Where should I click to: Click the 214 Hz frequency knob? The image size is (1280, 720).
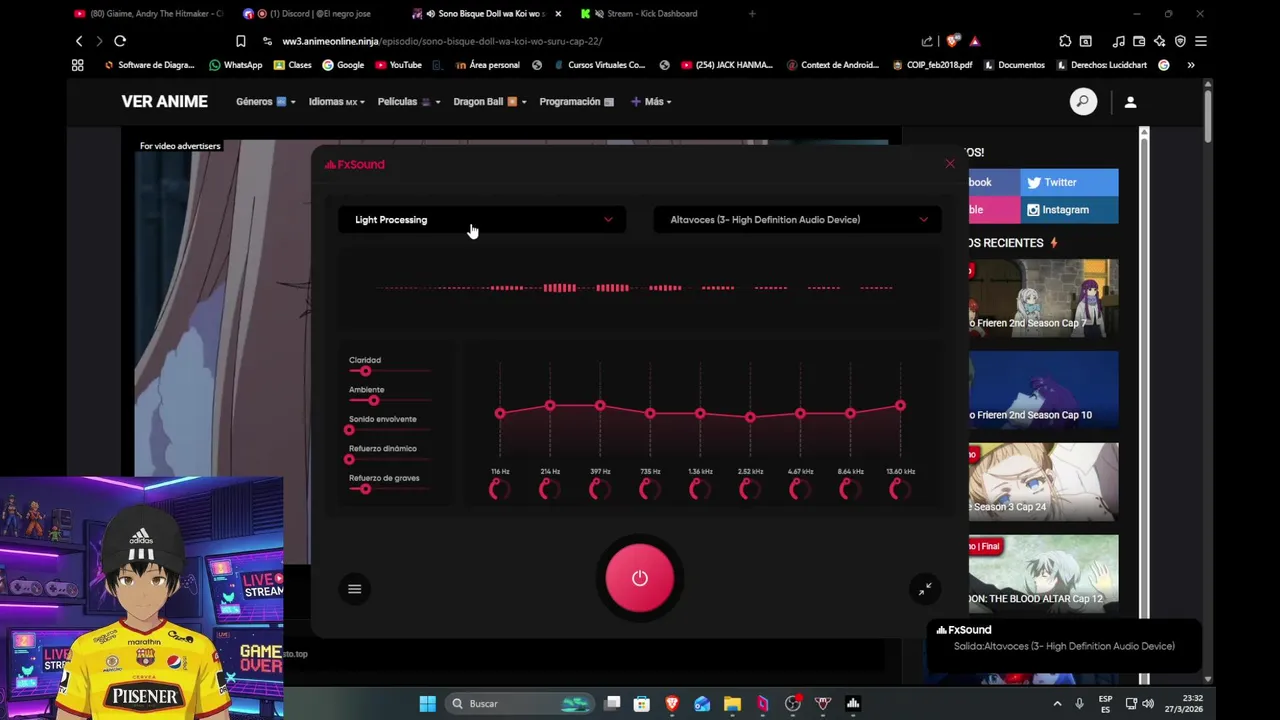549,489
